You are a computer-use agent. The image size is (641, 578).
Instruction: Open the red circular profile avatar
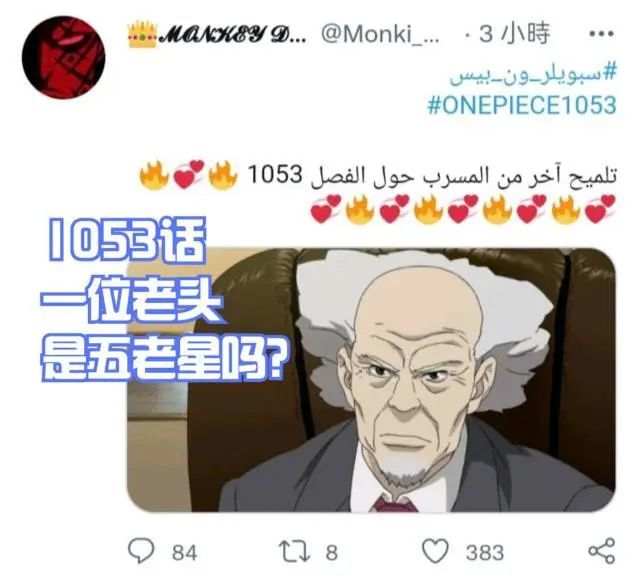point(63,58)
